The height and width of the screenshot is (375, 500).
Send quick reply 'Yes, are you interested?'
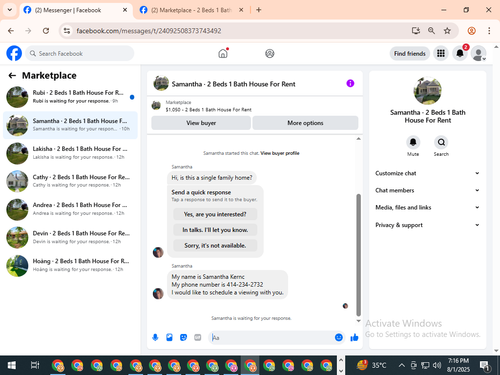point(215,214)
